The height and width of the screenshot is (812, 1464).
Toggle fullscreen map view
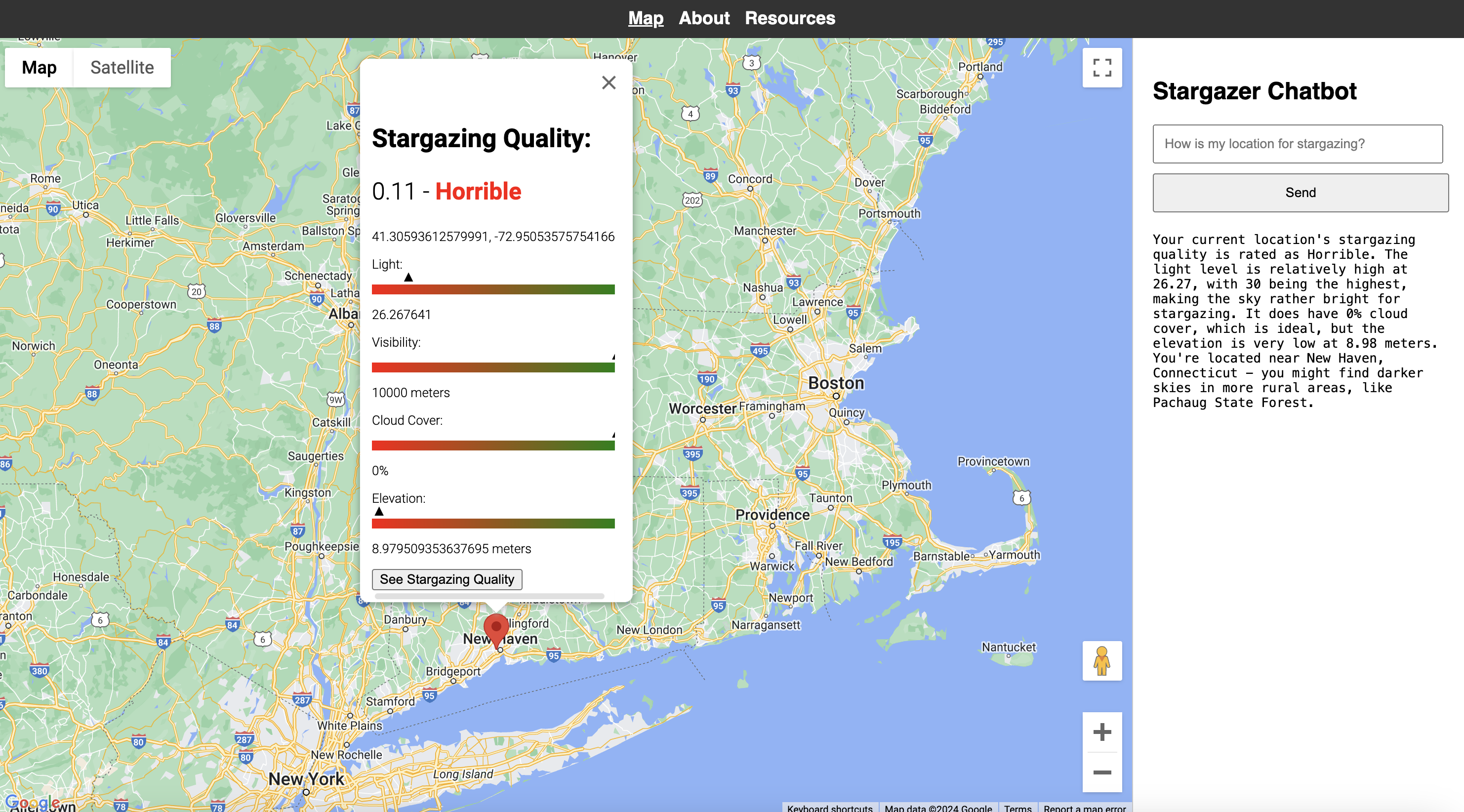coord(1101,68)
